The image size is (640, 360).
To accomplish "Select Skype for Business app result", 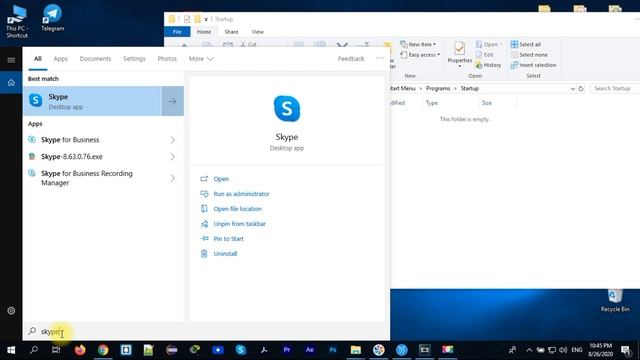I will point(70,140).
